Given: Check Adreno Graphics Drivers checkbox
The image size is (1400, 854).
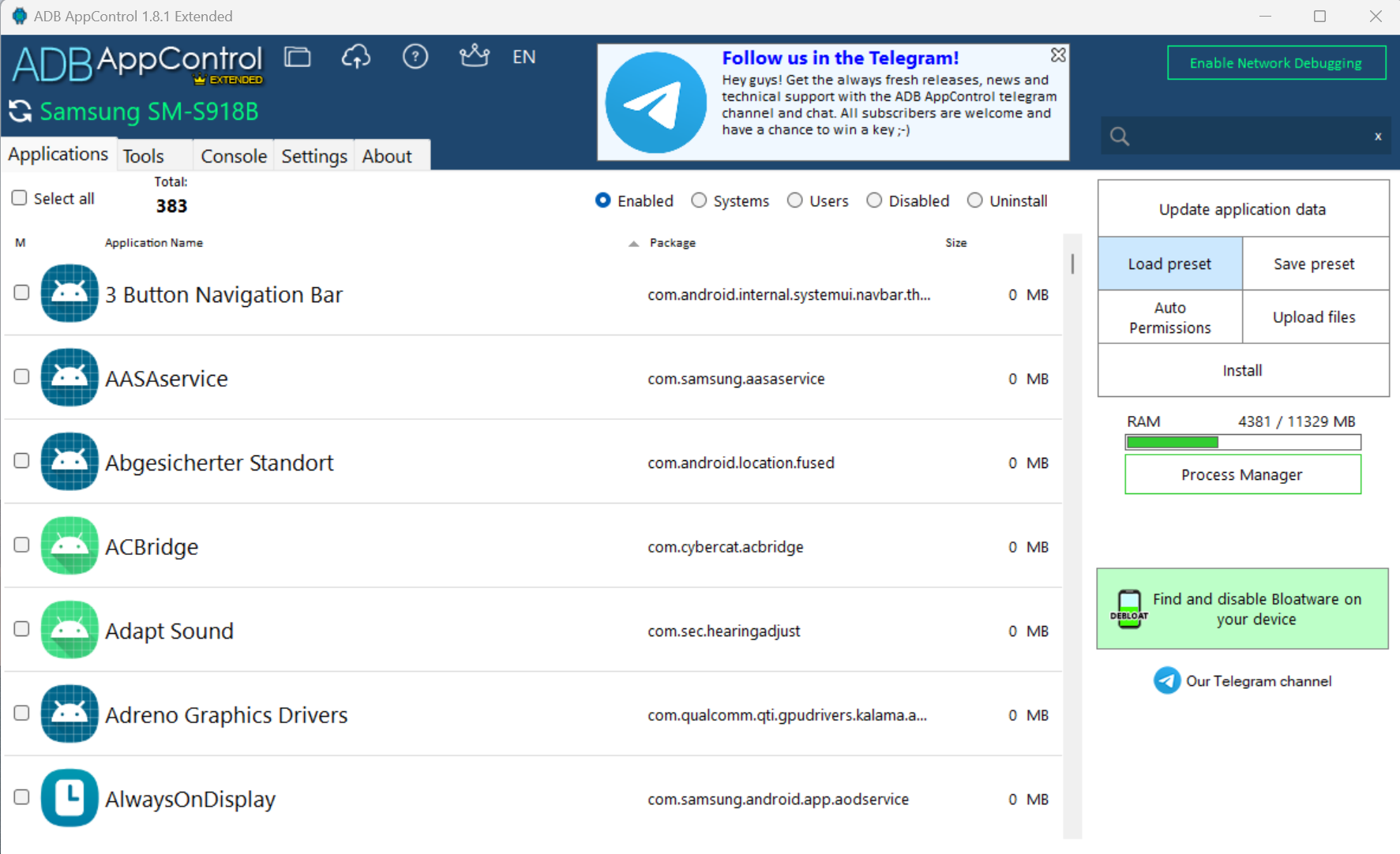Looking at the screenshot, I should [x=22, y=713].
